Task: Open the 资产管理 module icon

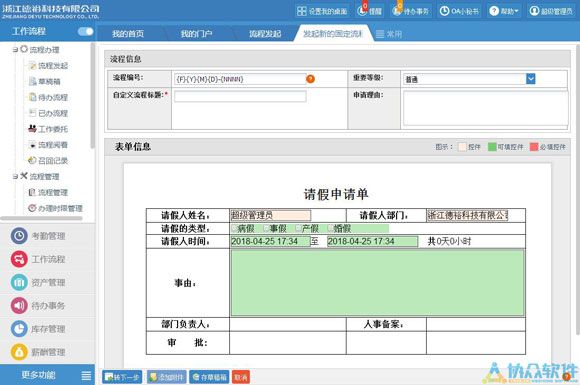Action: click(19, 282)
